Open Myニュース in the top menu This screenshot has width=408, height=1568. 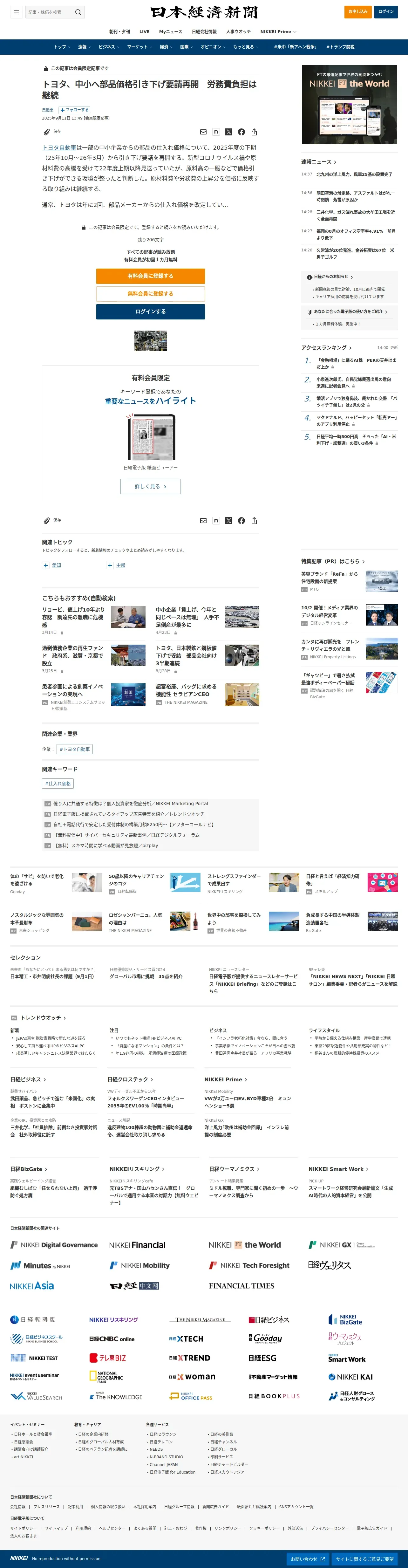click(x=170, y=32)
